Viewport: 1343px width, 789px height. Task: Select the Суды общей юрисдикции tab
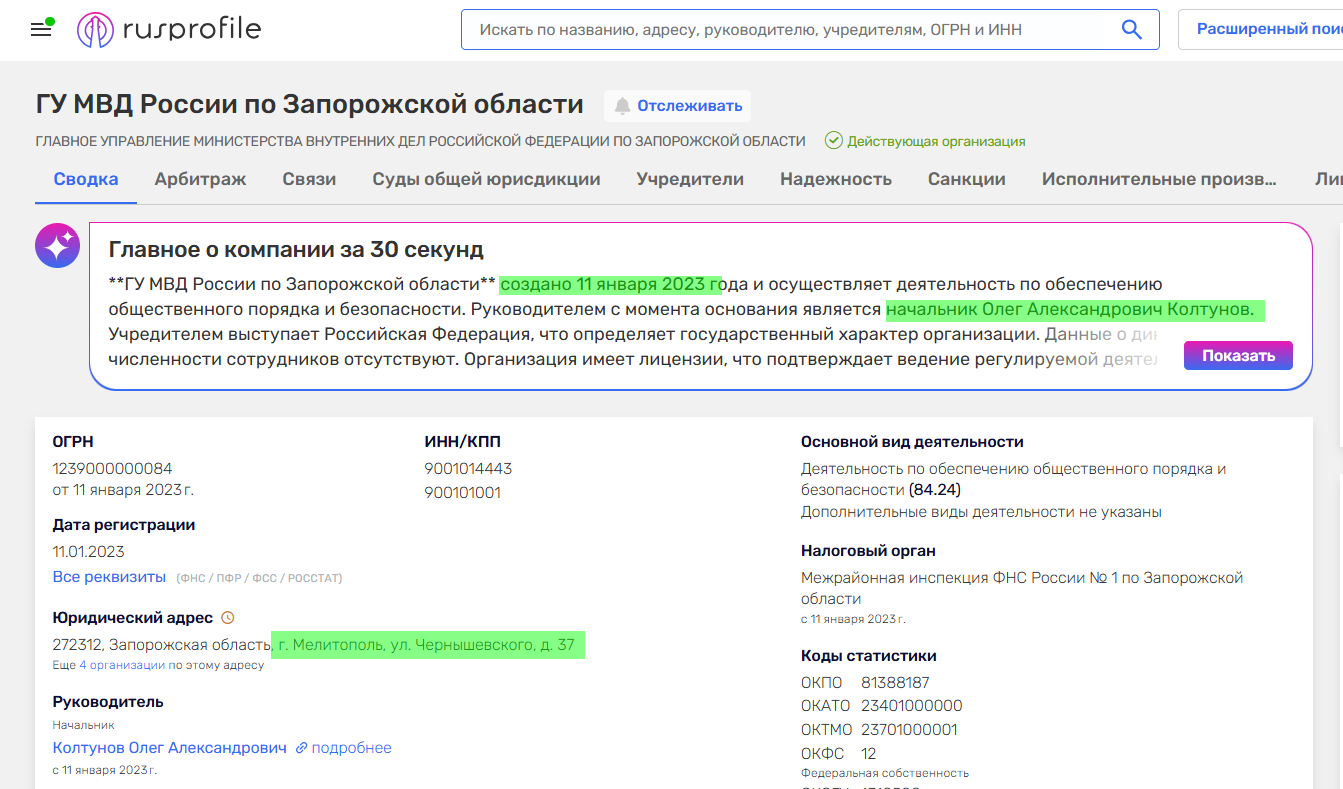pyautogui.click(x=486, y=180)
